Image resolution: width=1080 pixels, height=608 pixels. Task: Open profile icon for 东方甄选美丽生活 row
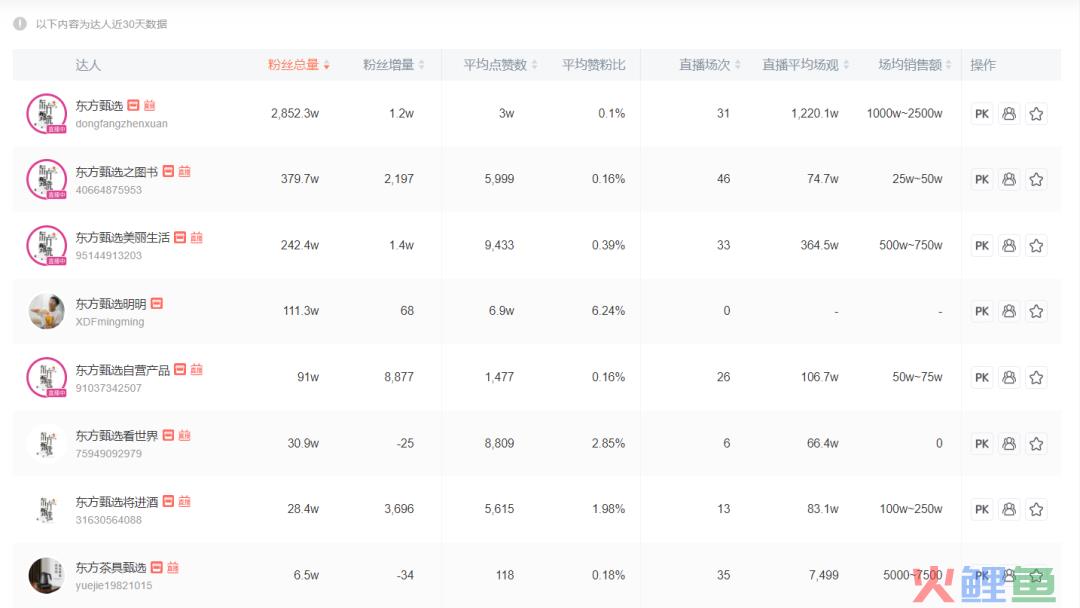tap(1009, 246)
